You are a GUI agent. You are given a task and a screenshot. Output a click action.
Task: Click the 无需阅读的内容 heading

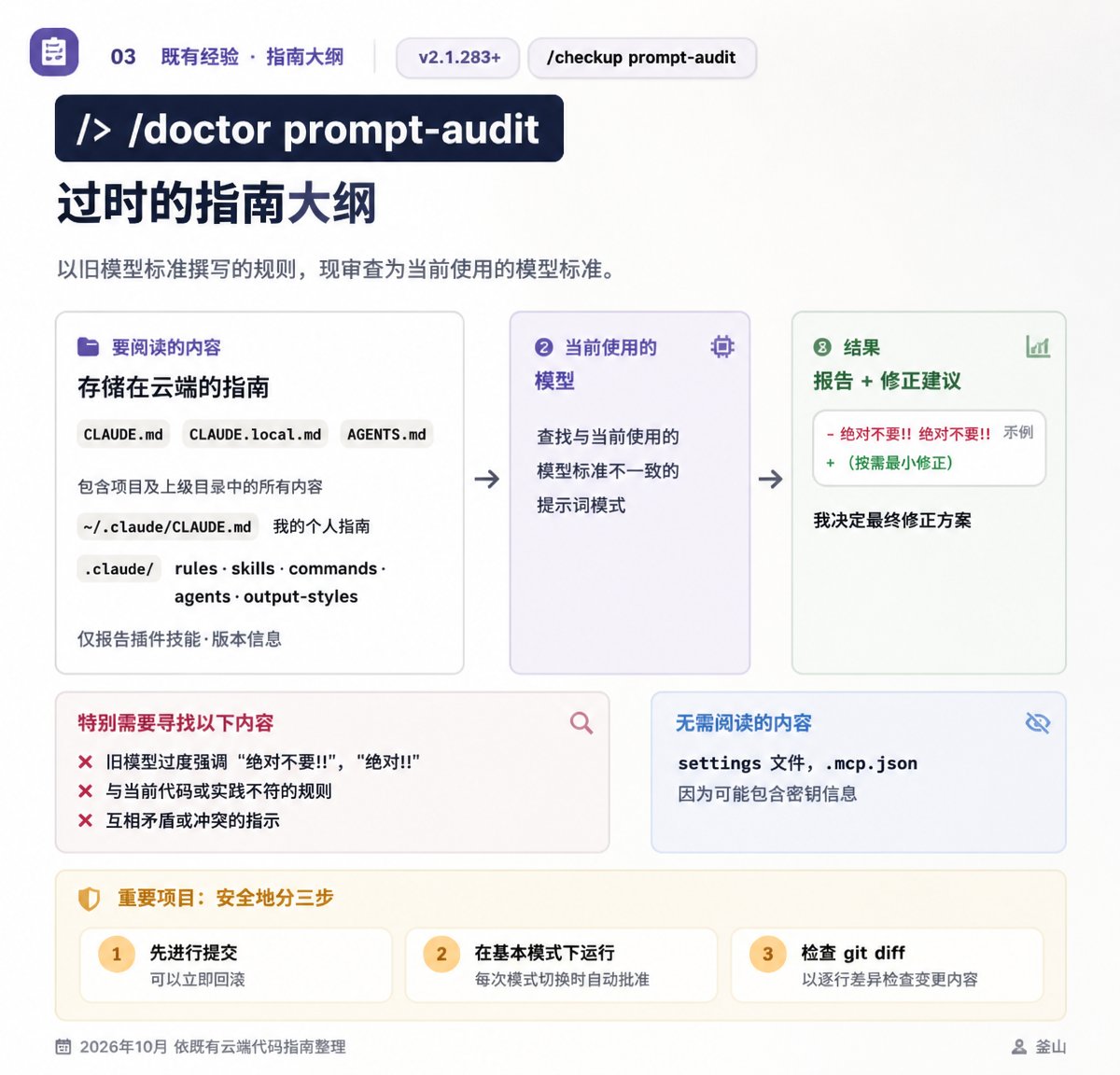click(x=744, y=723)
